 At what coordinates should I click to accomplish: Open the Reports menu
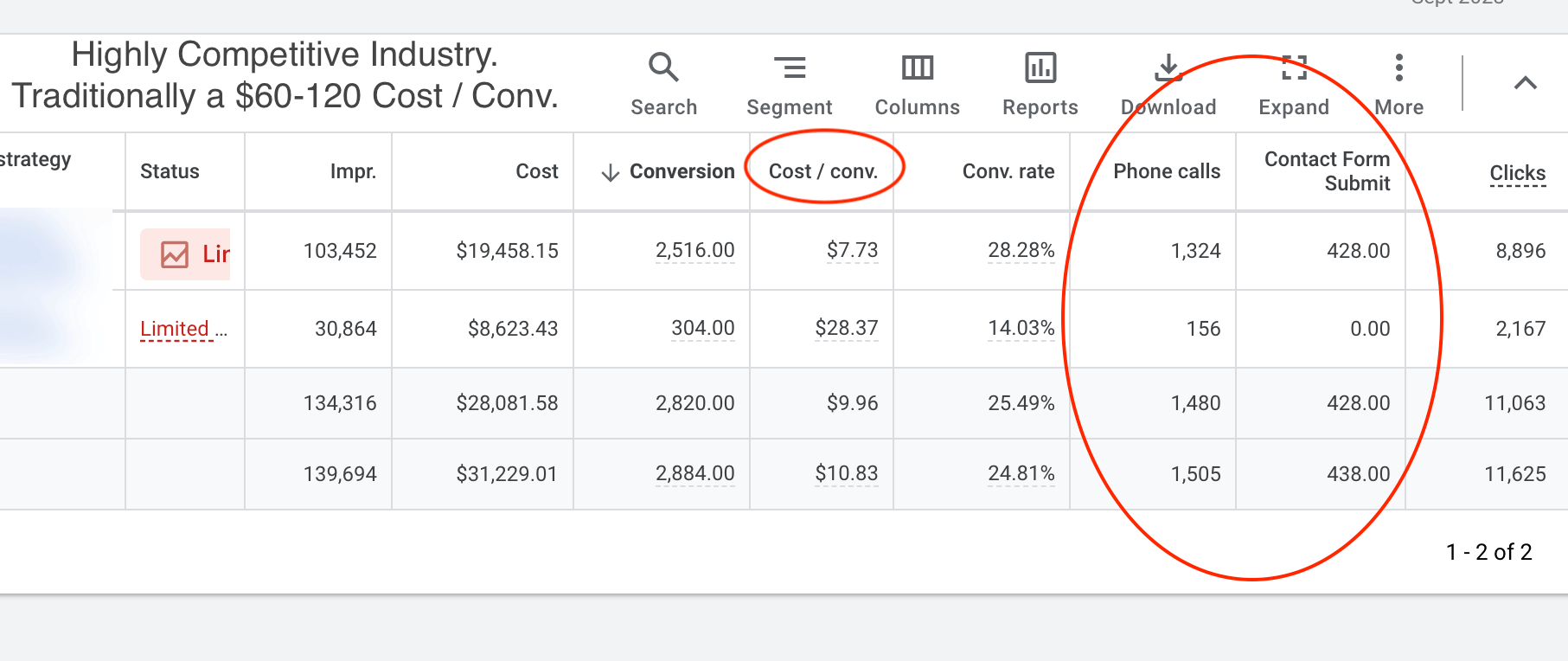point(1040,85)
